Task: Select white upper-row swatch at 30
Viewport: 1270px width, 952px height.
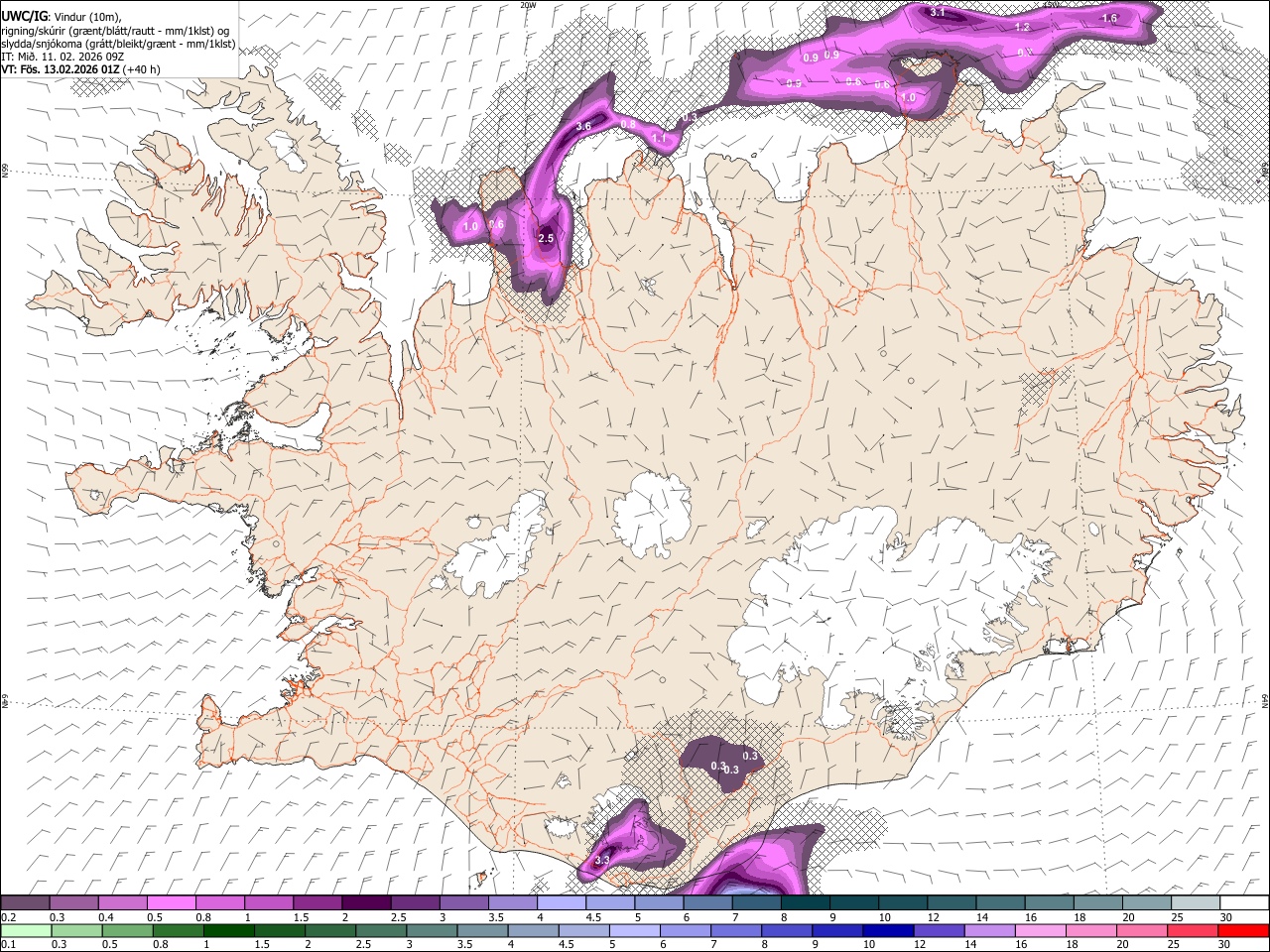Action: (x=1244, y=903)
